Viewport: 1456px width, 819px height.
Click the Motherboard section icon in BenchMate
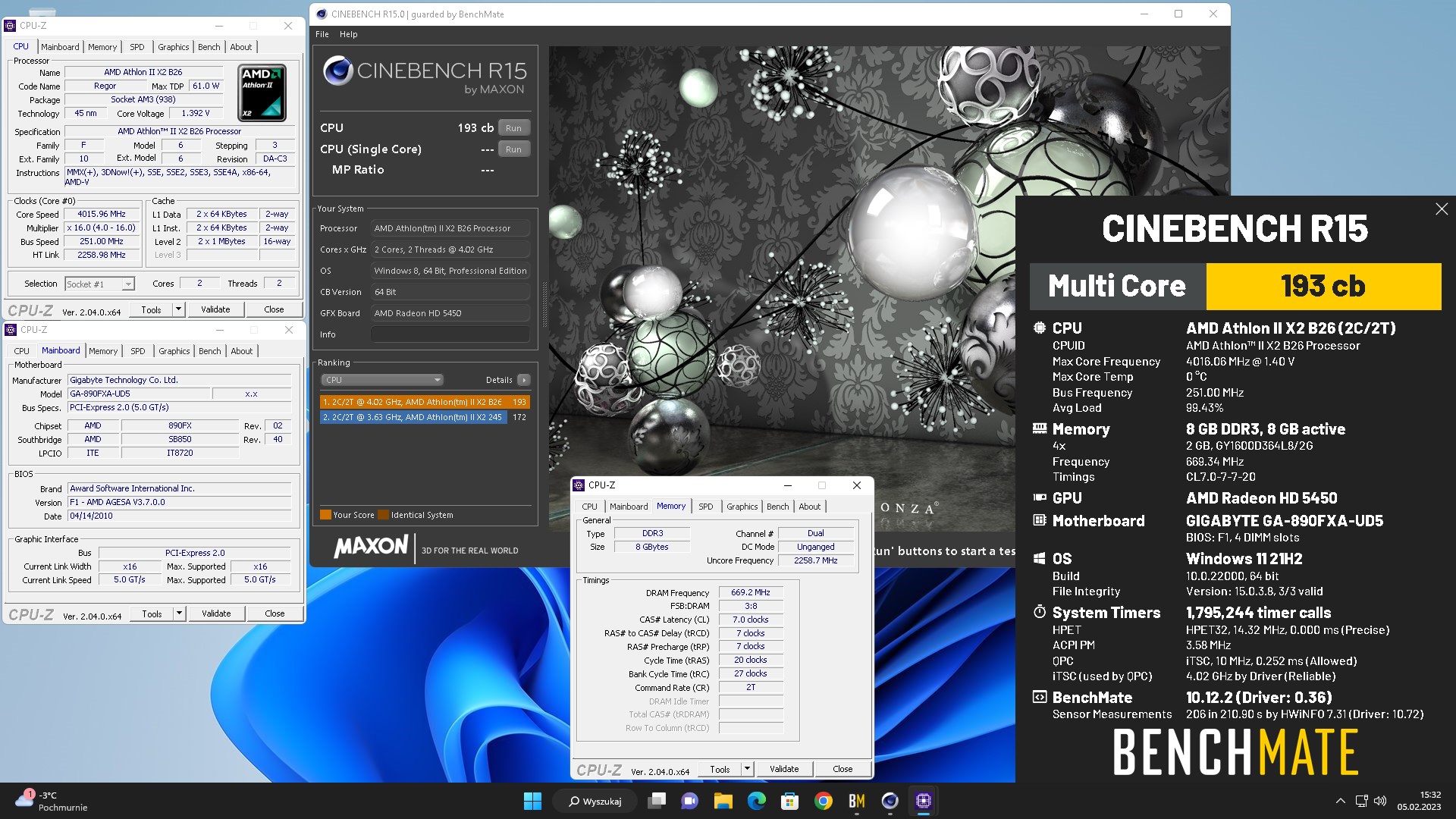pyautogui.click(x=1040, y=520)
